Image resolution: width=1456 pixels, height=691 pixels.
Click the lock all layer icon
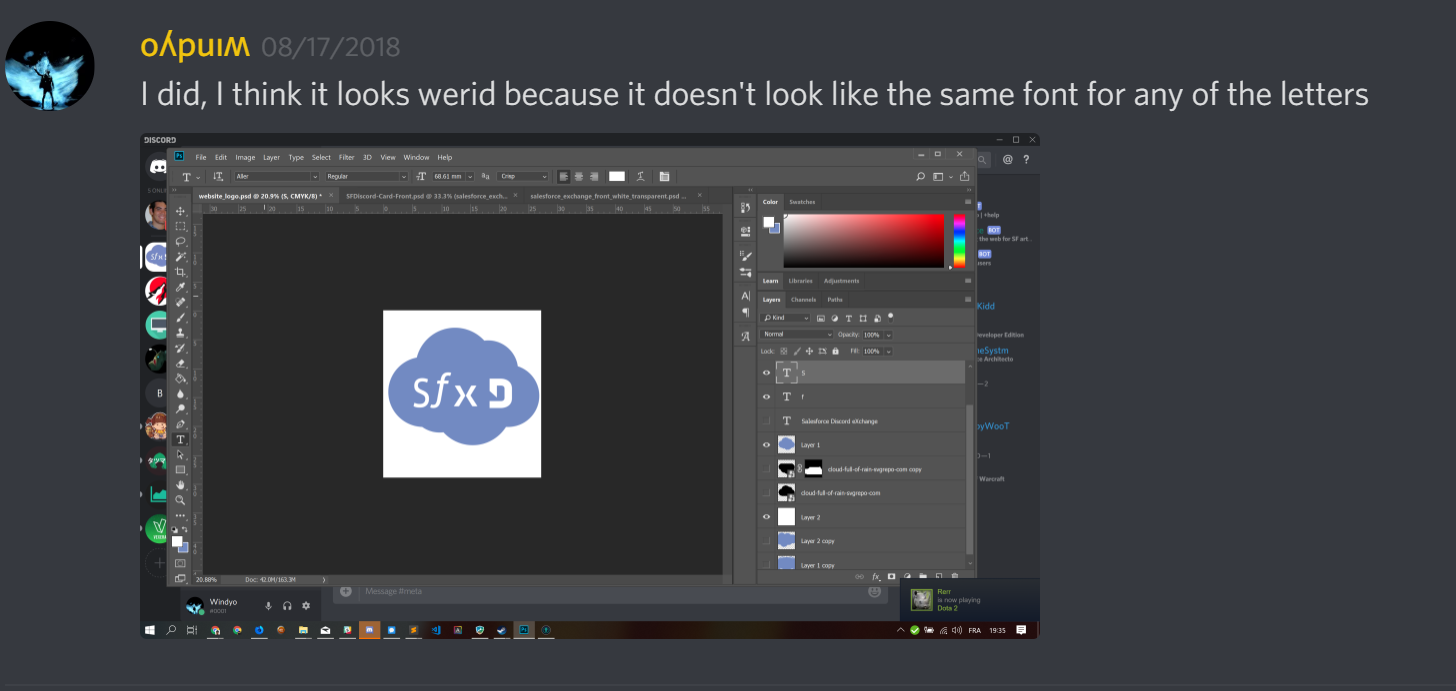coord(835,351)
